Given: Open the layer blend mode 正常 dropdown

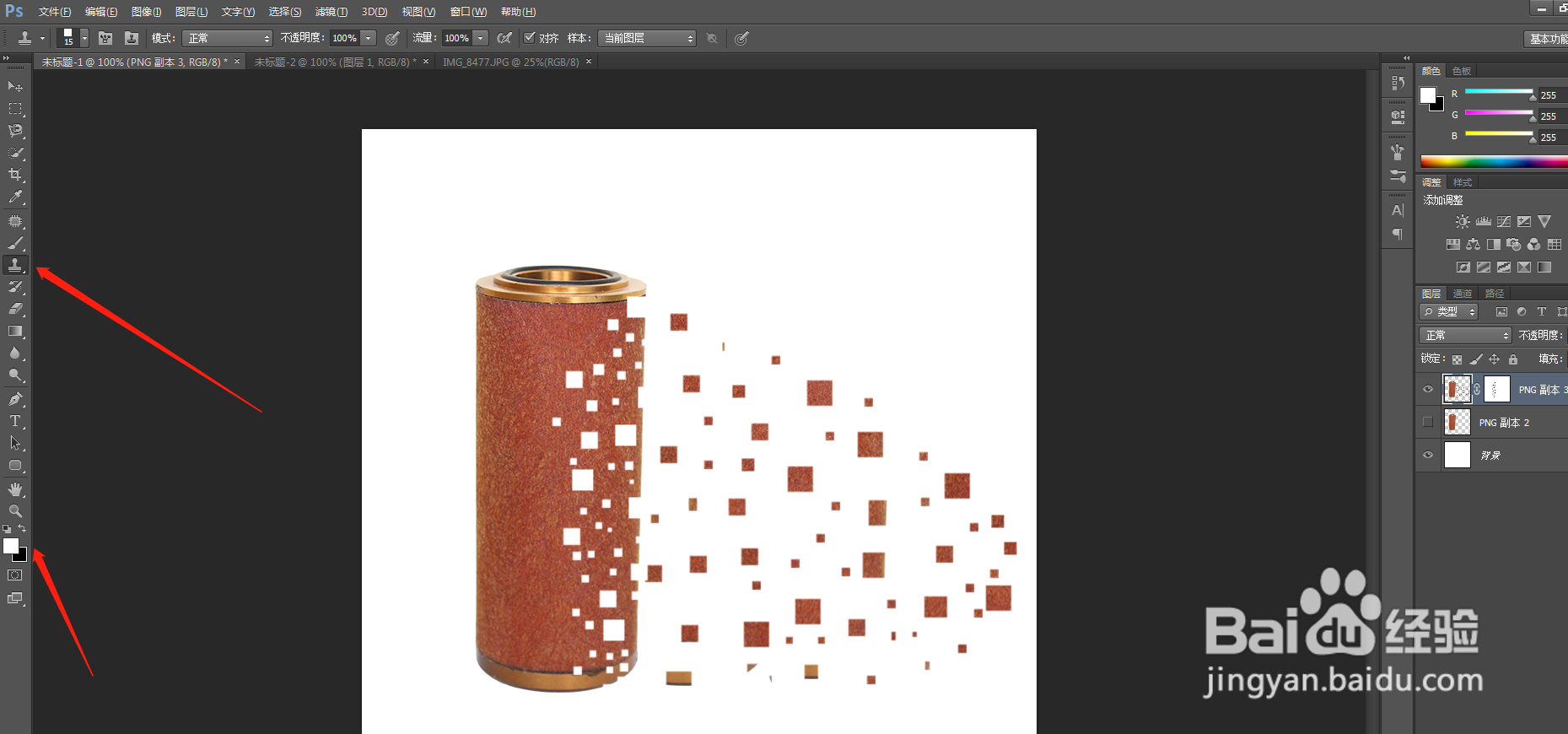Looking at the screenshot, I should (x=1465, y=335).
